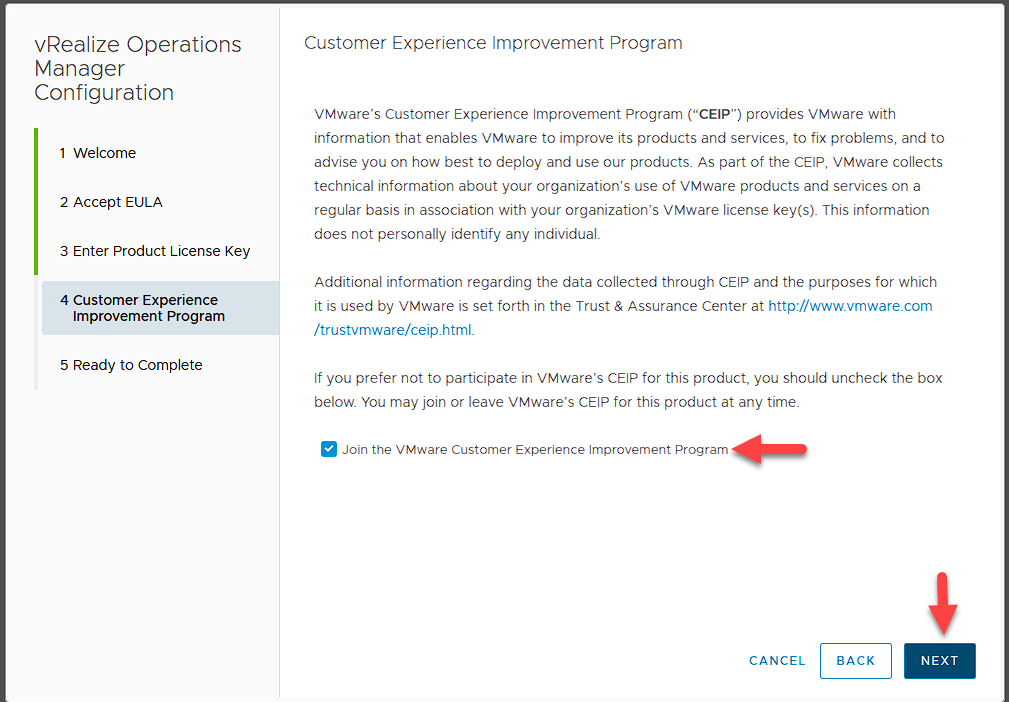Cancel the configuration wizard
This screenshot has height=702, width=1009.
777,661
